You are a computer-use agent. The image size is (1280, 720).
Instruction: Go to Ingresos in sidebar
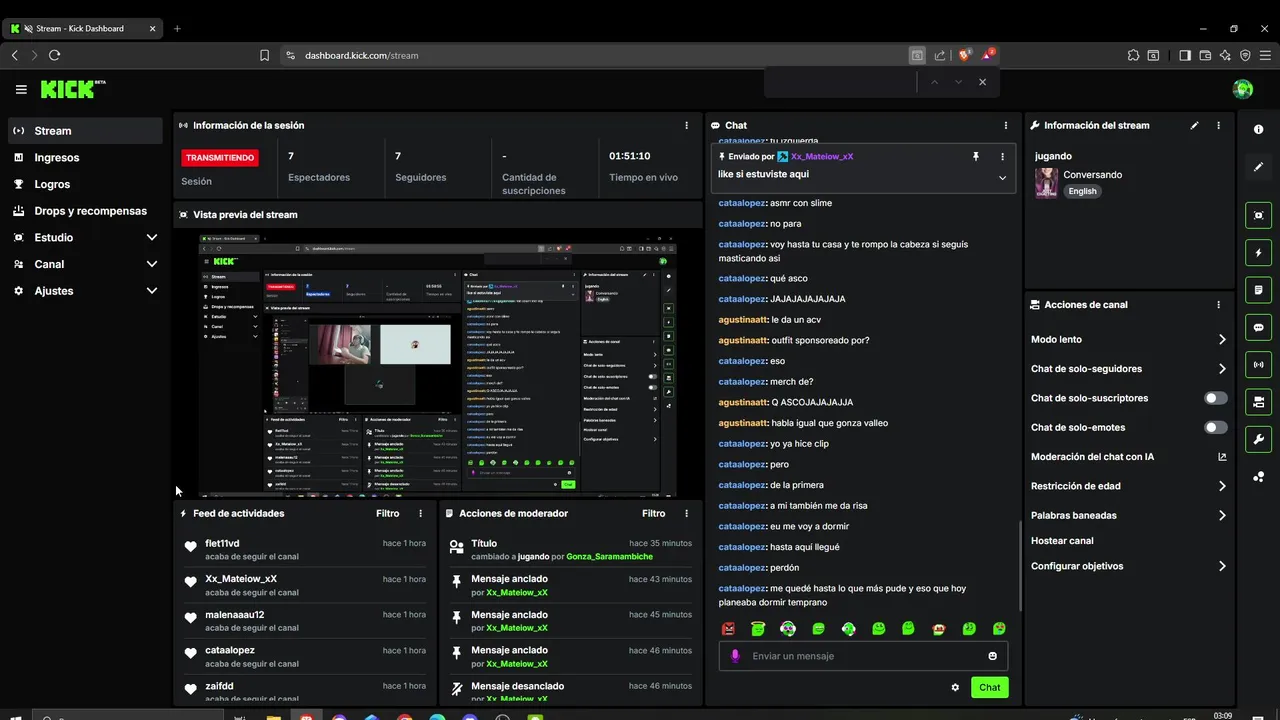pos(85,158)
